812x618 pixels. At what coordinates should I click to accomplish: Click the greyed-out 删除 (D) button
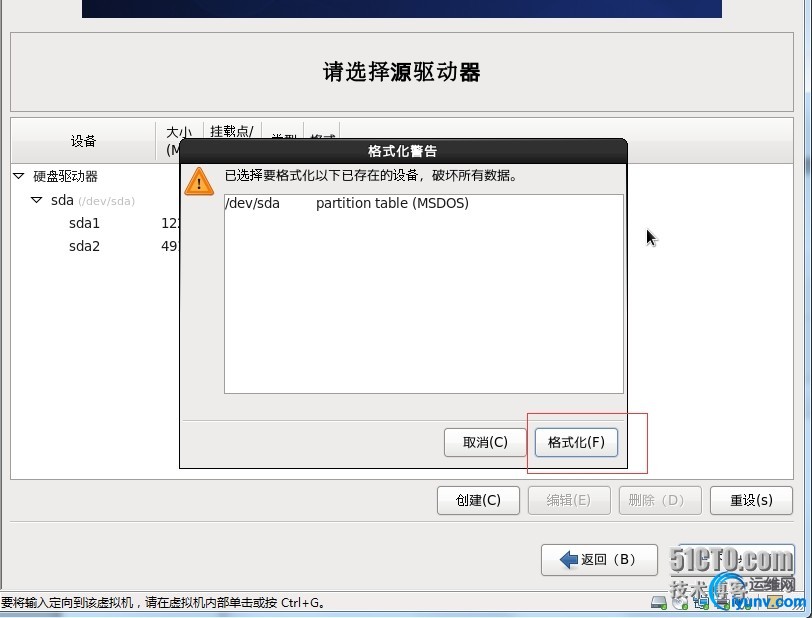[660, 500]
